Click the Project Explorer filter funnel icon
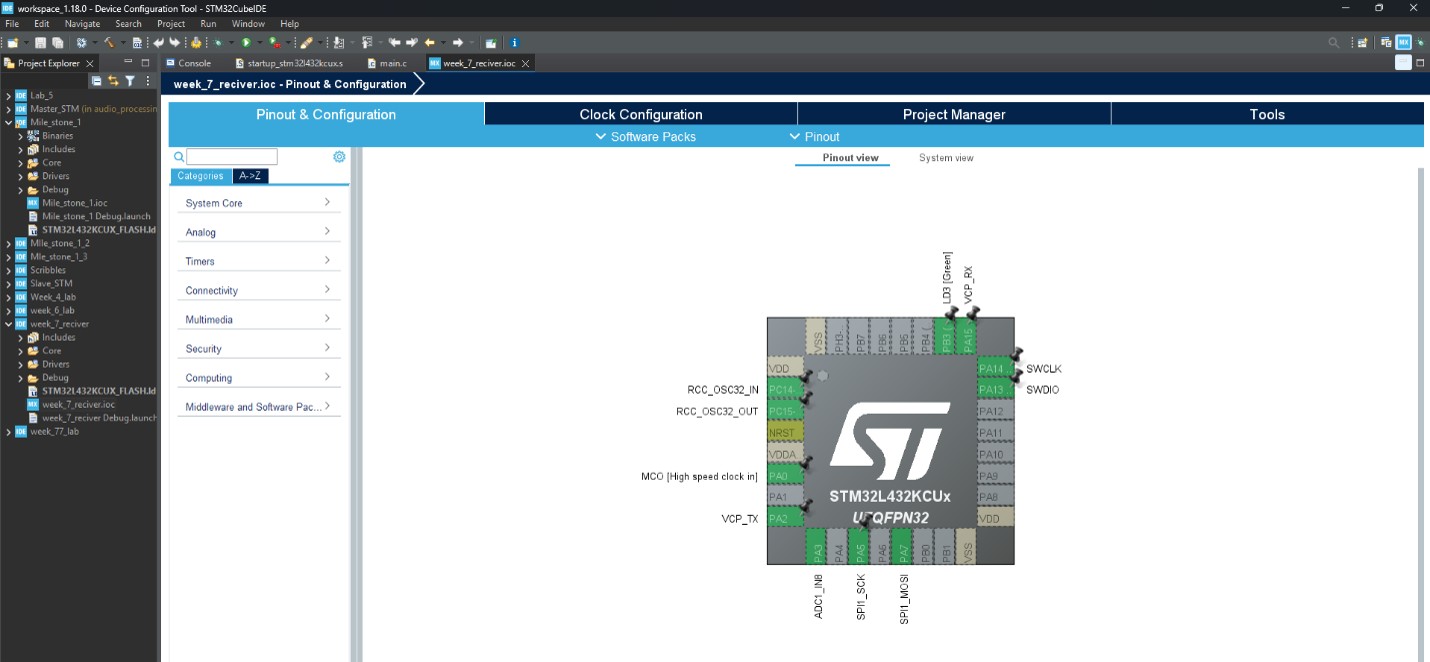The width and height of the screenshot is (1430, 662). pyautogui.click(x=130, y=81)
